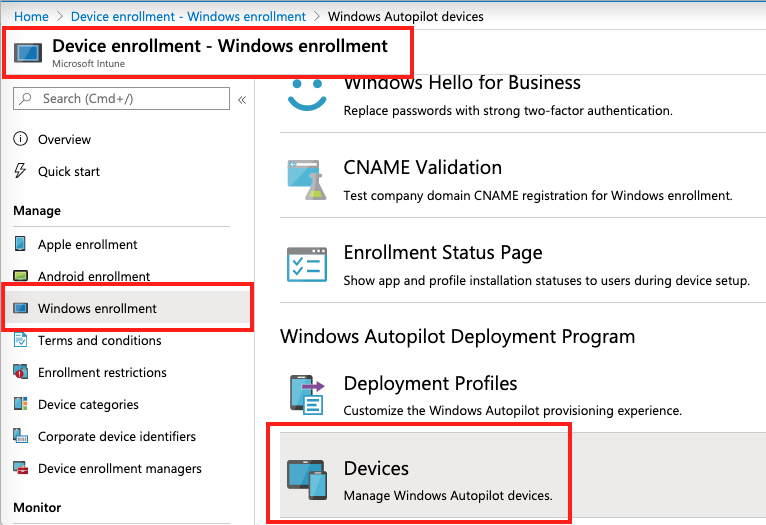The image size is (766, 525).
Task: Click 'Customize the Windows Autopilot provisioning experience' text
Action: [512, 410]
